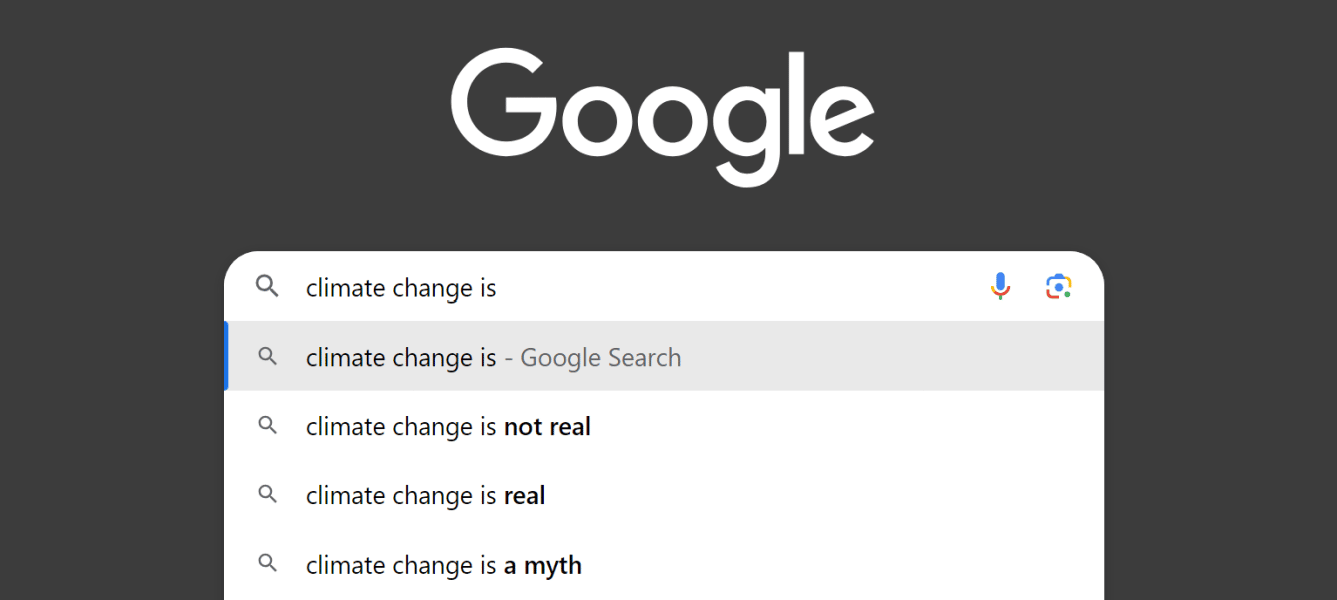Click the bold "not real" text
The width and height of the screenshot is (1337, 600).
(547, 427)
